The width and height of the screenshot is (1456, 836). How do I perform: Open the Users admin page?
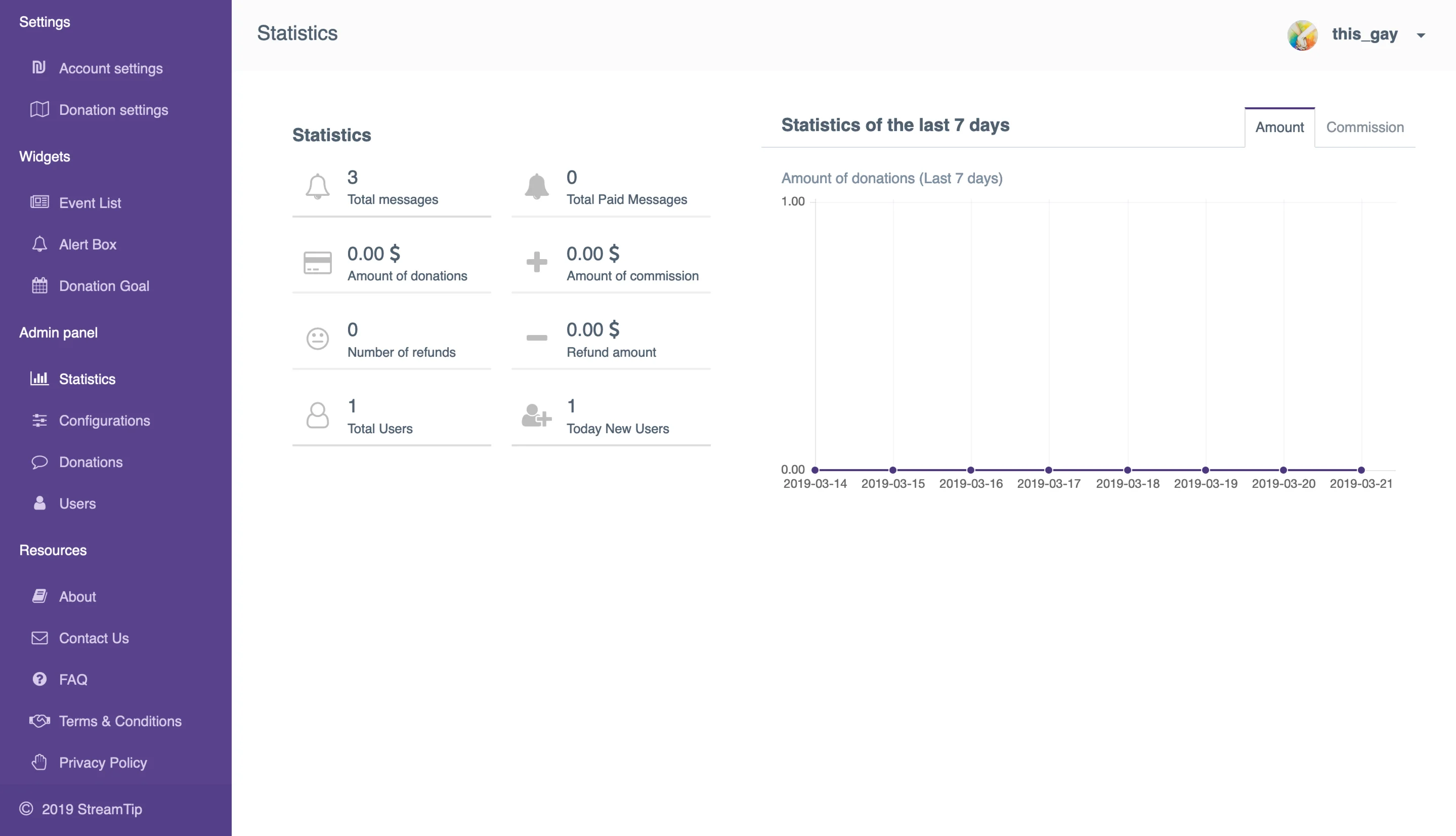click(77, 504)
